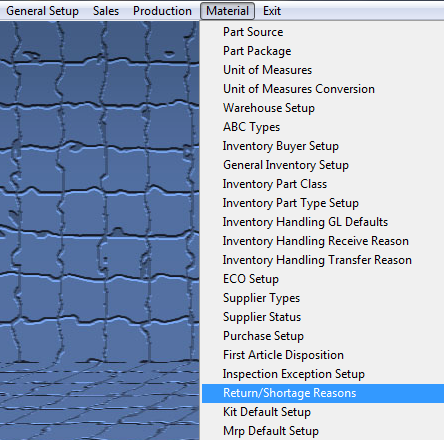Open Inventory Handling GL Defaults

pyautogui.click(x=323, y=222)
